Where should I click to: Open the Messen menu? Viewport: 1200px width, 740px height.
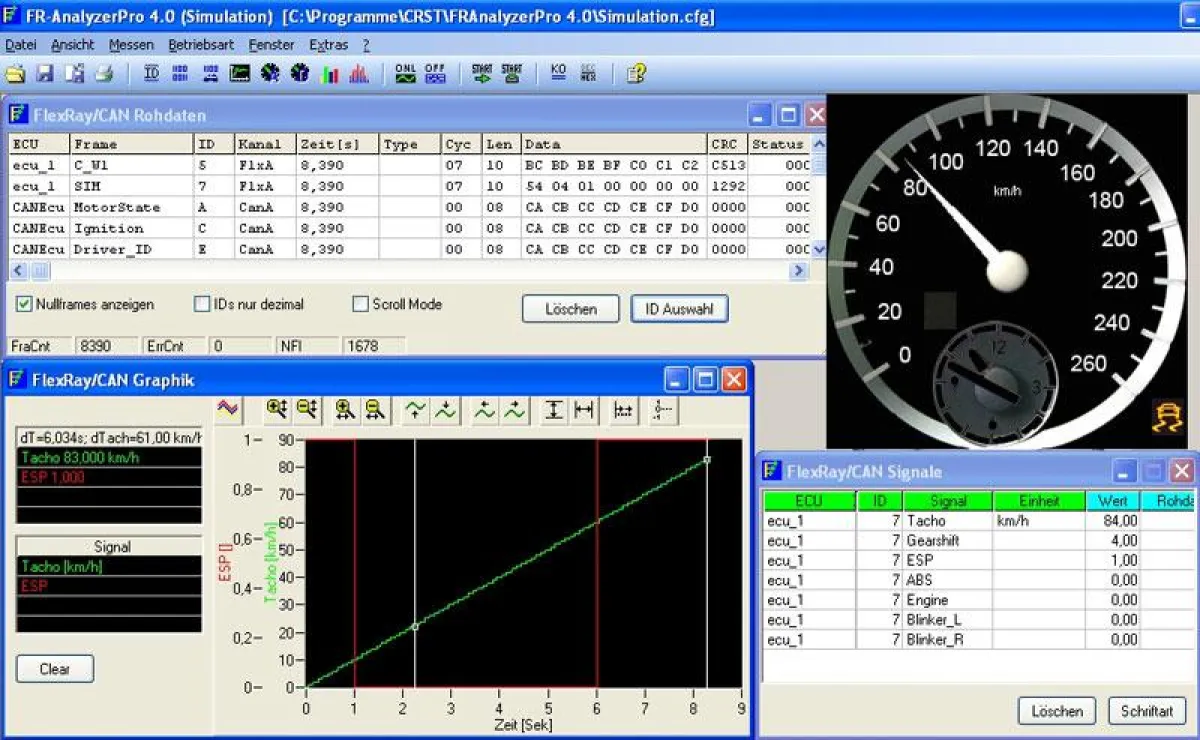[131, 45]
